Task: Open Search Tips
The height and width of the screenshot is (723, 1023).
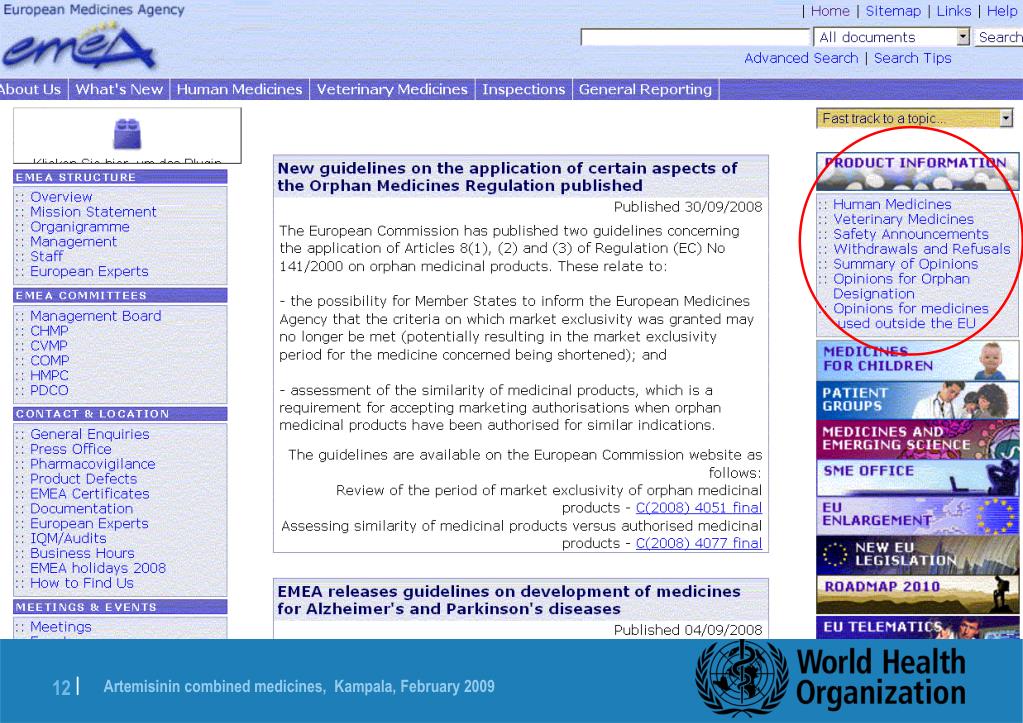Action: click(x=913, y=58)
